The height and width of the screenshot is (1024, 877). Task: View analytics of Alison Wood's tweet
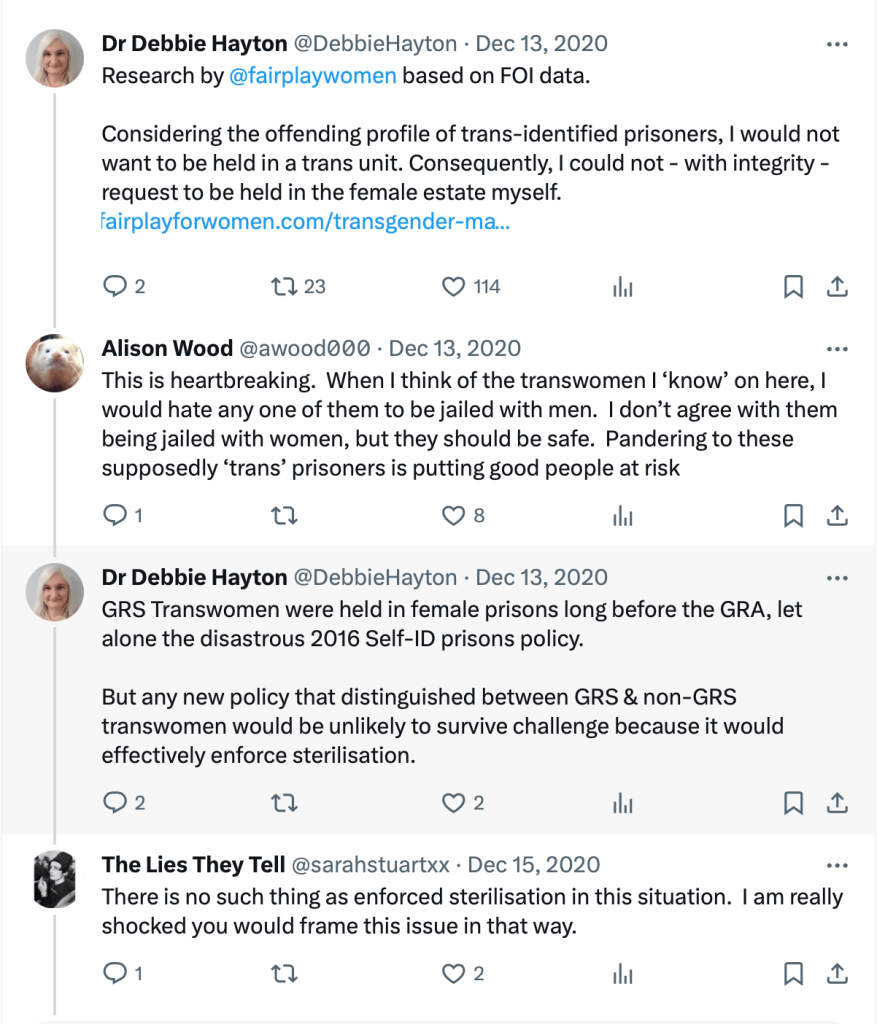(x=622, y=516)
